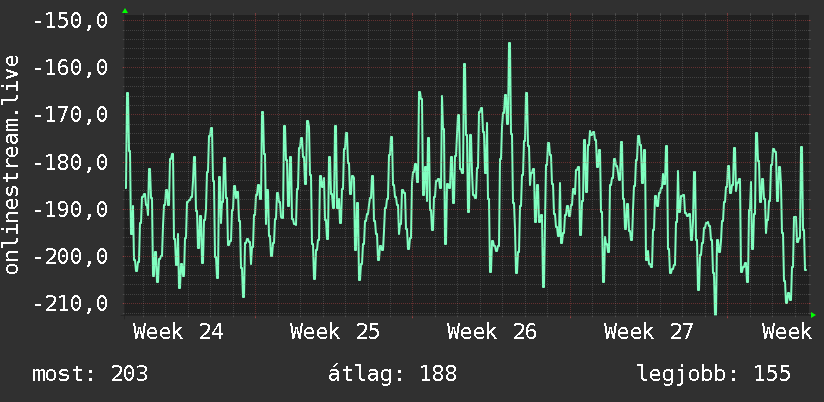
Task: Select the Week 25 axis label
Action: [335, 332]
